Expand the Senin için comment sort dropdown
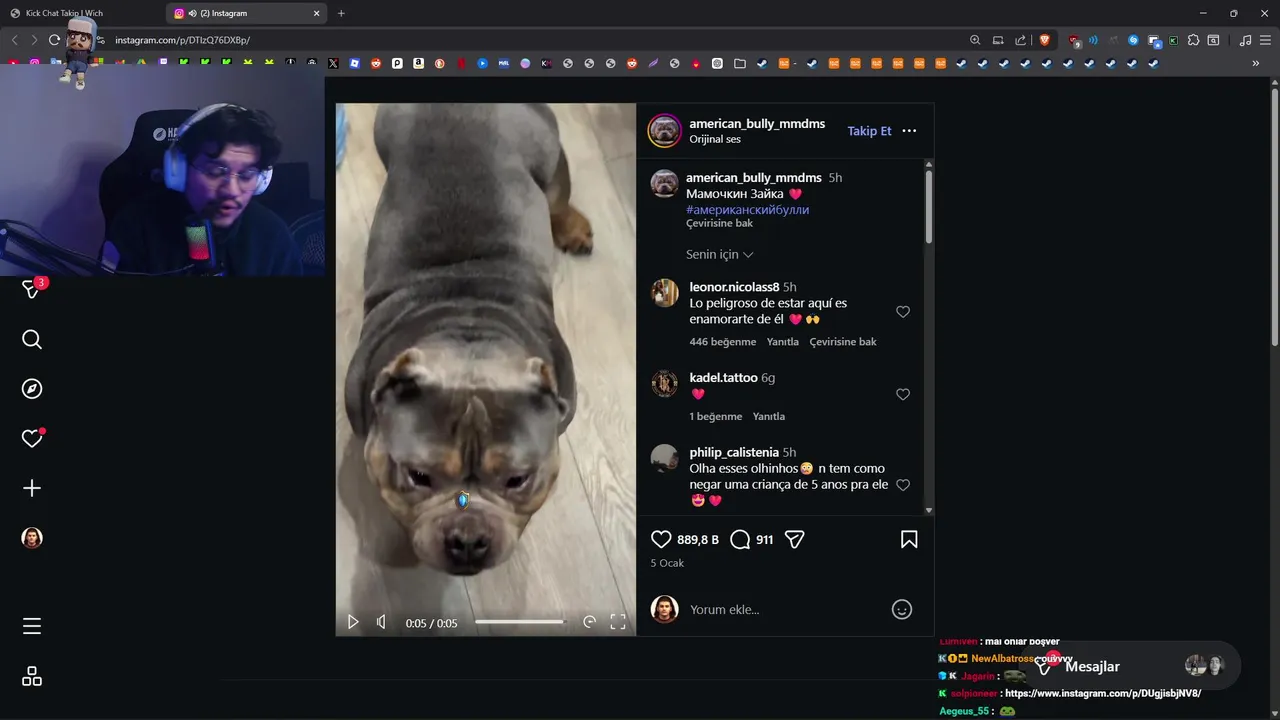 point(719,255)
